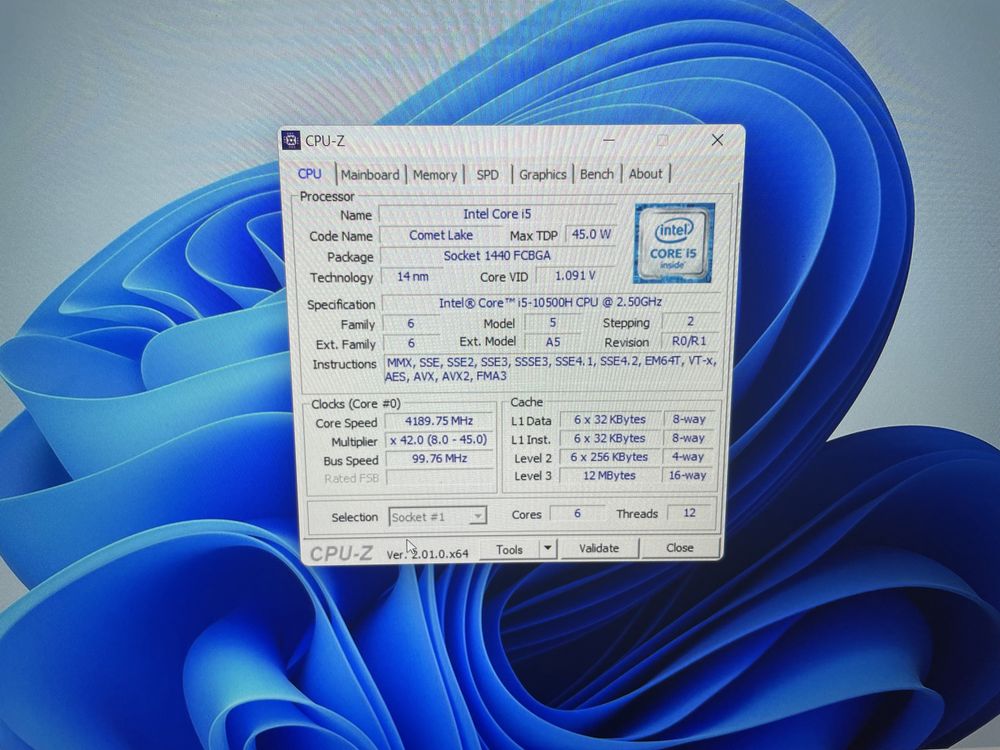
Task: Click the Code Name value 'Comet Lake'
Action: tap(441, 235)
